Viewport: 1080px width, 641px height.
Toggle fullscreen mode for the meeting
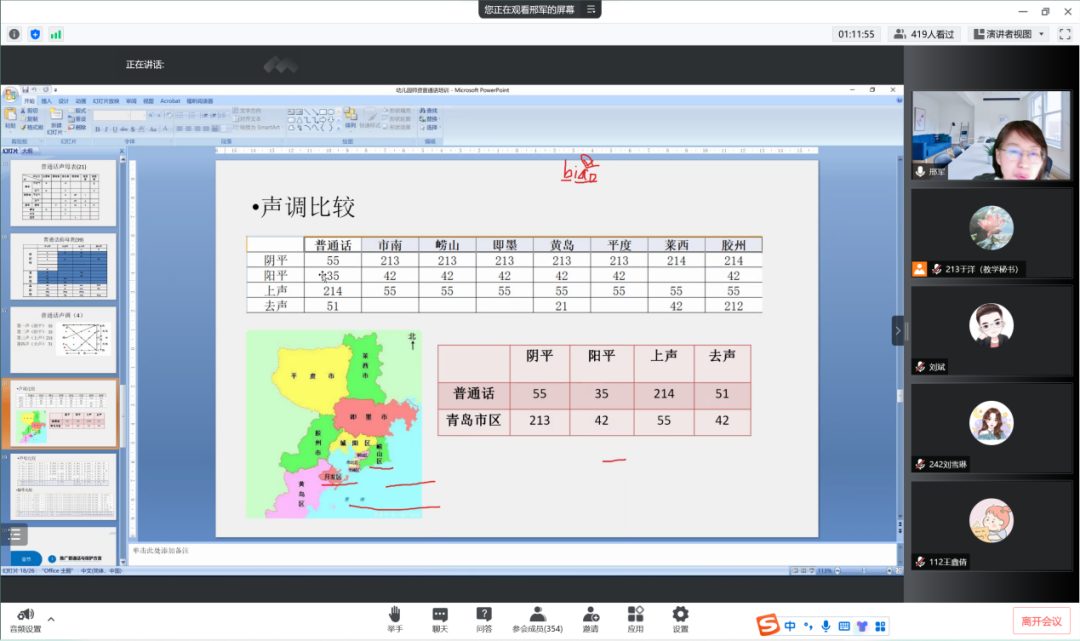[x=1065, y=34]
